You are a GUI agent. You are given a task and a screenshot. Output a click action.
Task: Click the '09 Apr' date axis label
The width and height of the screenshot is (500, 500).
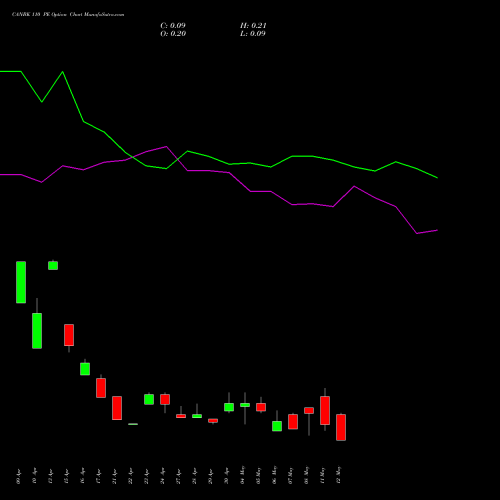point(18,476)
